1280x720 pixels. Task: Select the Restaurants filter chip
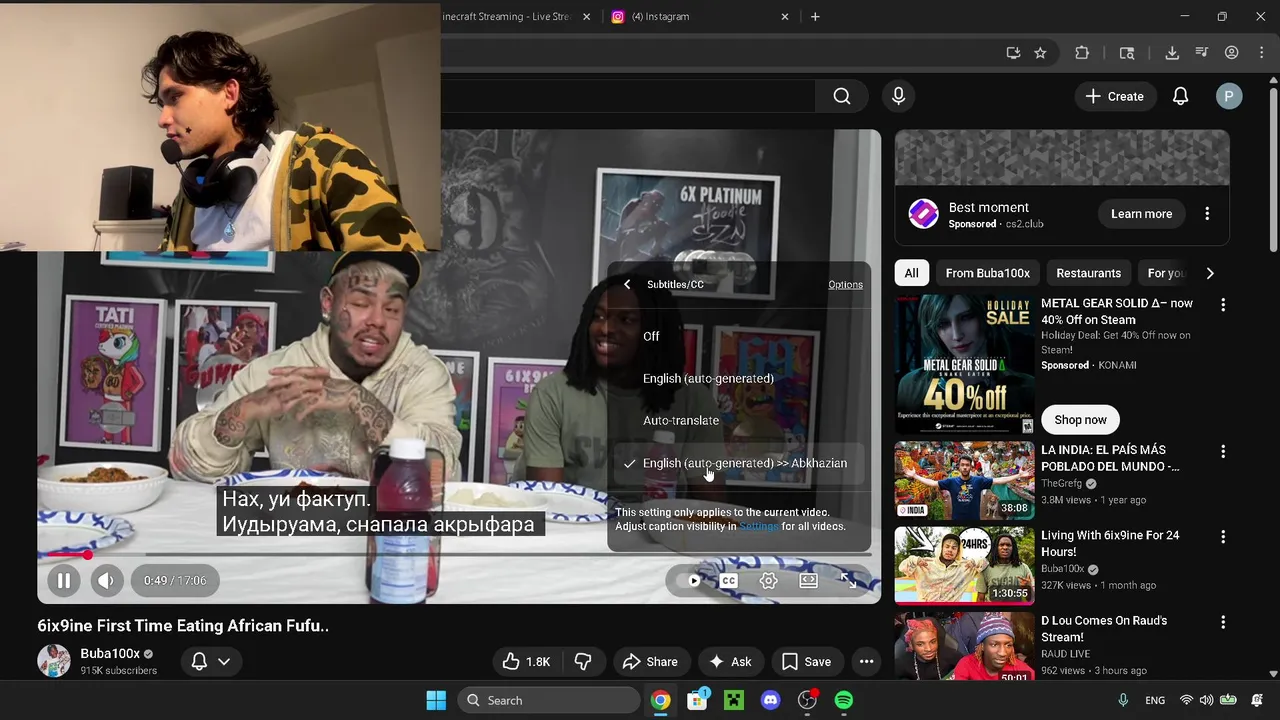tap(1088, 273)
